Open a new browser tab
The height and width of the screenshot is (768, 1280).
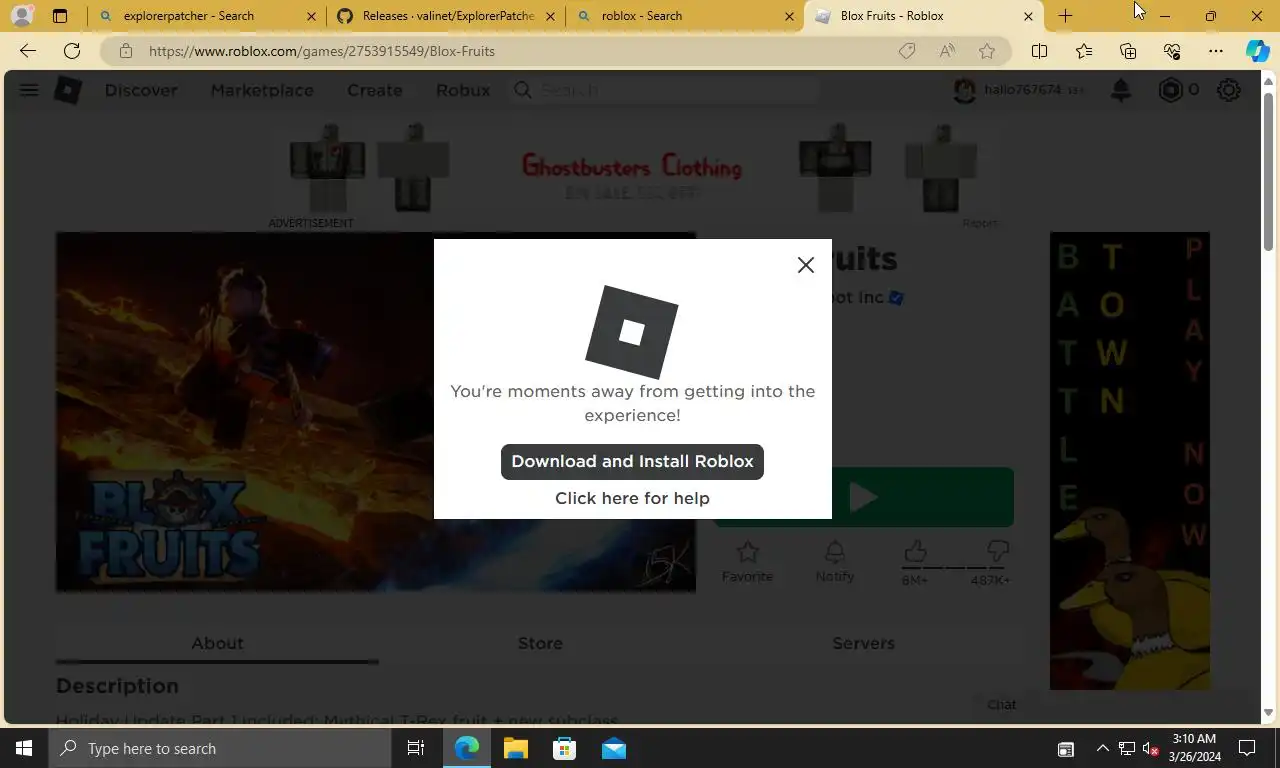(1065, 16)
